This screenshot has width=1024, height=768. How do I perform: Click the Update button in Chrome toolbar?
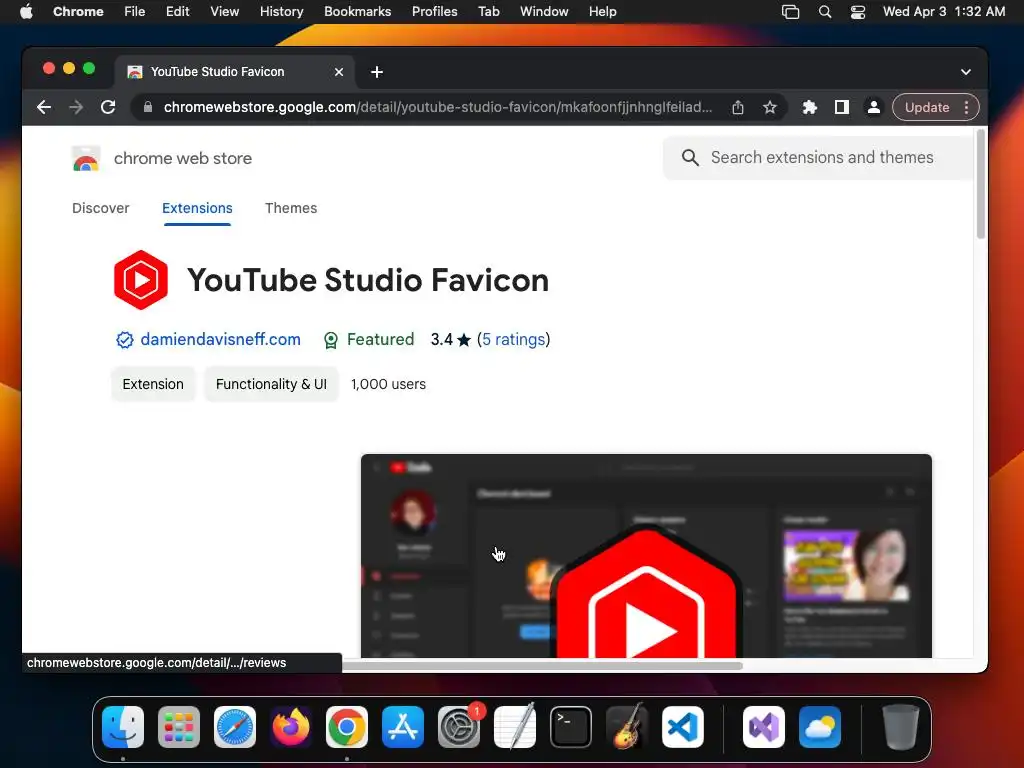927,107
